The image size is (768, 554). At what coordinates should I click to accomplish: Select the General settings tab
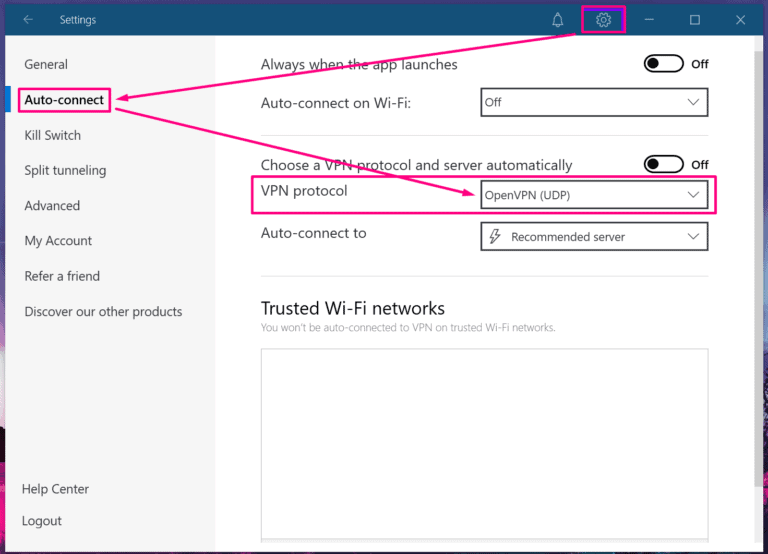pyautogui.click(x=46, y=64)
